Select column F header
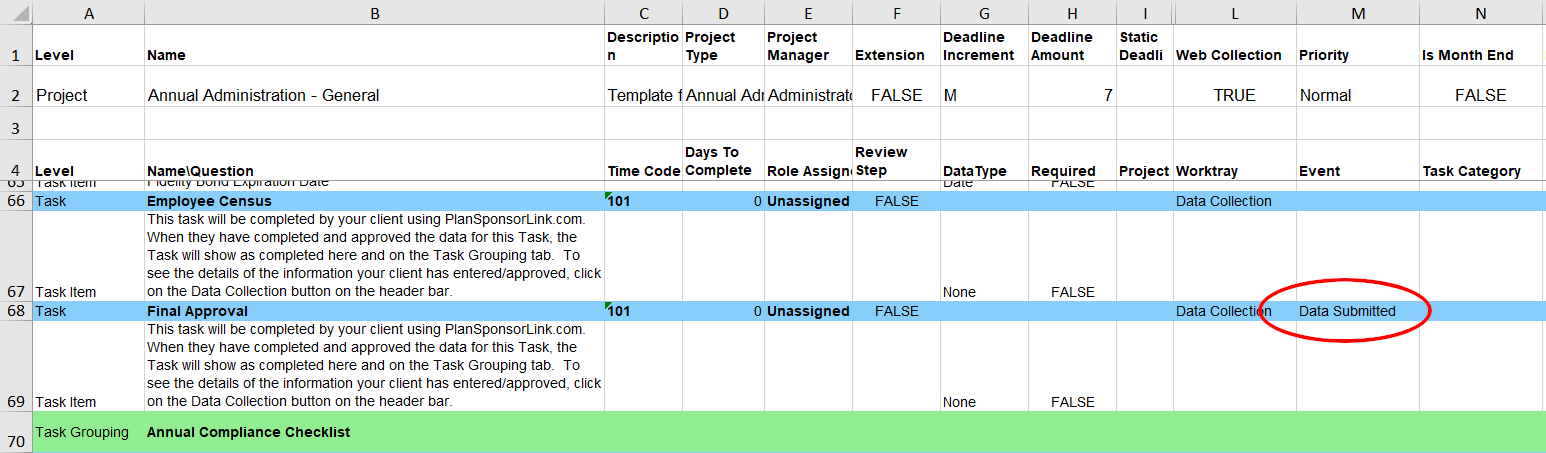The height and width of the screenshot is (453, 1546). point(896,12)
